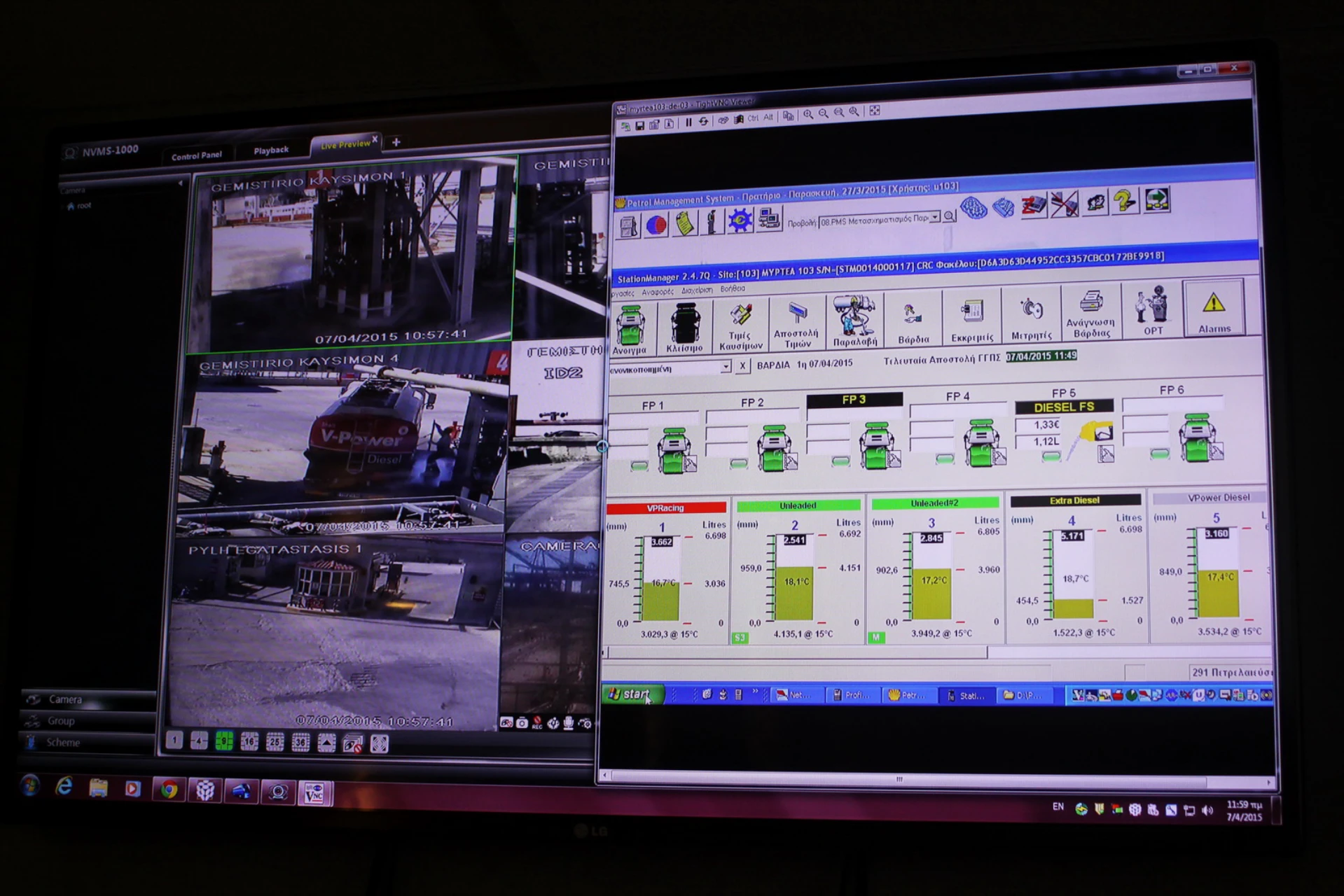The width and height of the screenshot is (1344, 896).
Task: Switch to the 4-camera grid layout
Action: pos(199,741)
